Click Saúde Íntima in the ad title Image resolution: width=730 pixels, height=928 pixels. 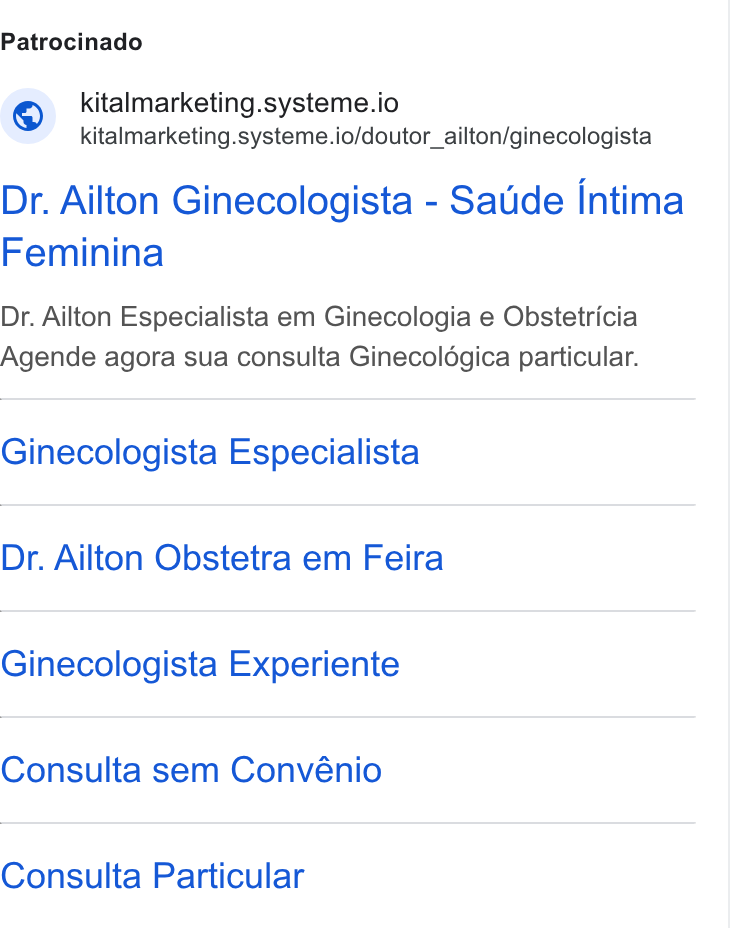click(567, 200)
